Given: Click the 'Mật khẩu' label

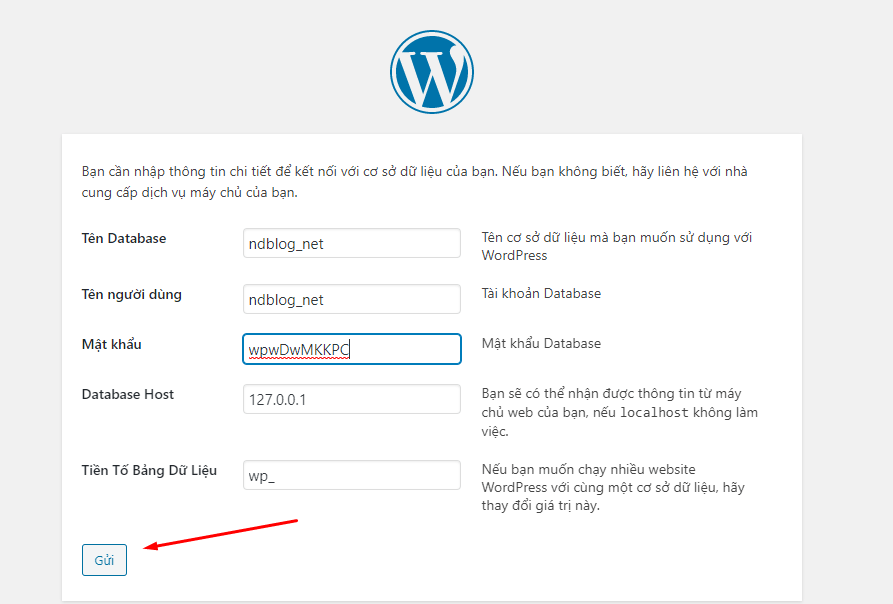Looking at the screenshot, I should (111, 344).
